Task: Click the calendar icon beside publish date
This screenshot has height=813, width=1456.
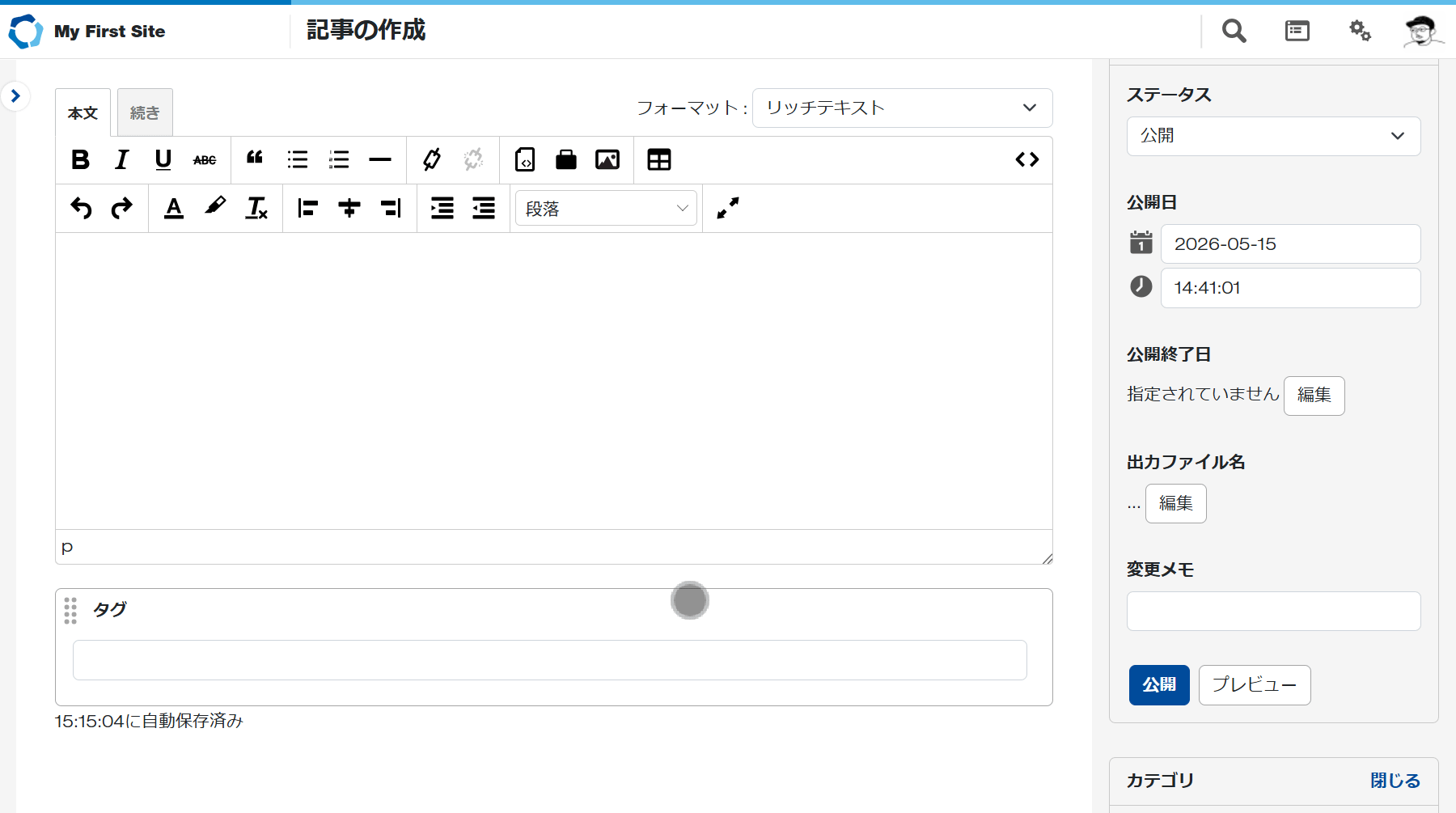Action: coord(1141,242)
